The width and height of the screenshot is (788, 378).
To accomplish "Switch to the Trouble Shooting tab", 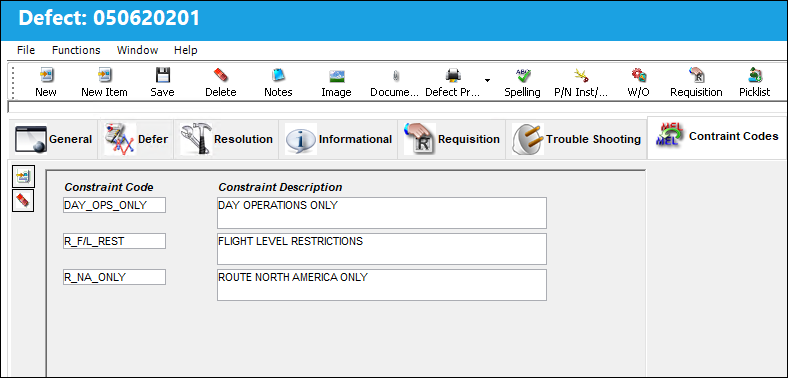I will point(576,139).
